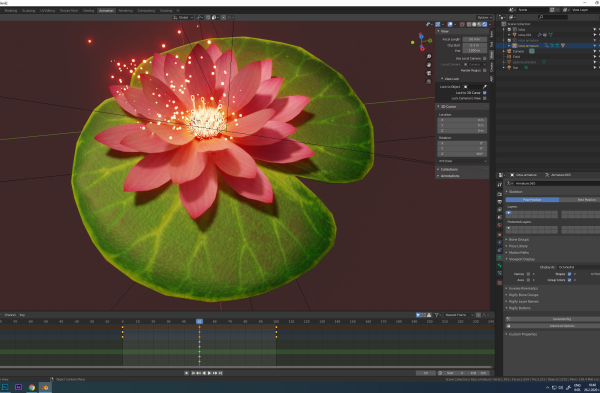The width and height of the screenshot is (600, 393).
Task: Click the play animation button
Action: 209,373
